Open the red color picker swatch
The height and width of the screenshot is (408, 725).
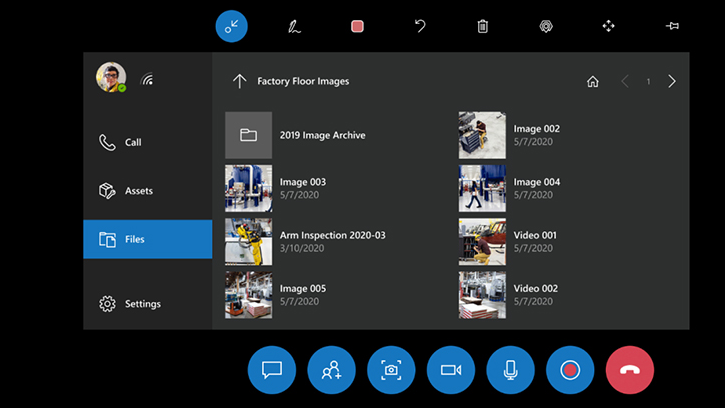(x=357, y=26)
